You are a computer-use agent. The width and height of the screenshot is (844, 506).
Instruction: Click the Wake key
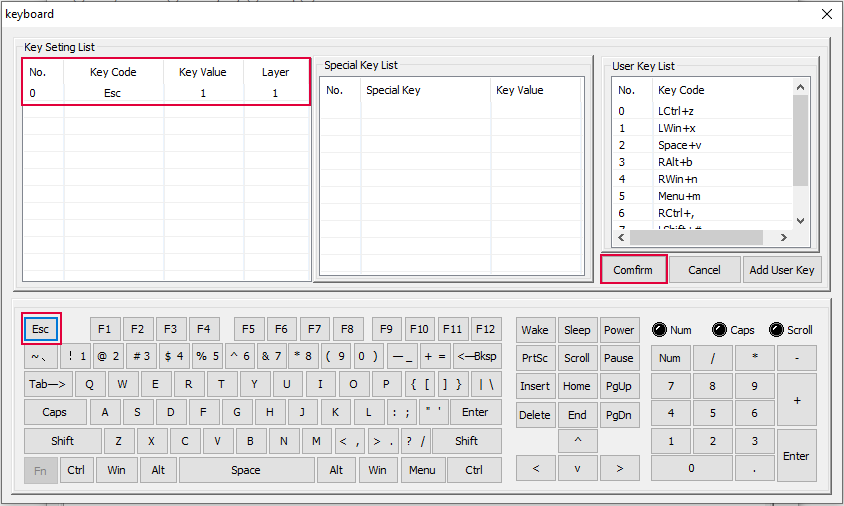coord(535,330)
